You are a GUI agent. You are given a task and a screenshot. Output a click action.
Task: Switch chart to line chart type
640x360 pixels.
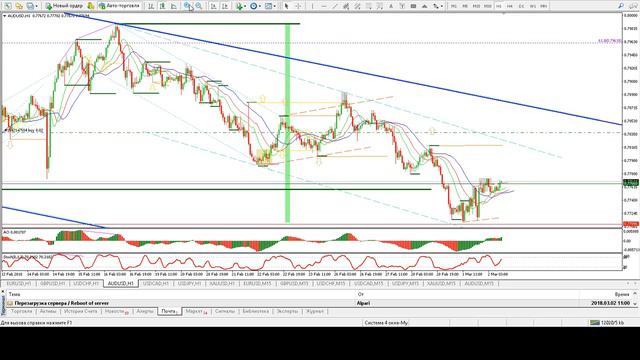(x=173, y=6)
